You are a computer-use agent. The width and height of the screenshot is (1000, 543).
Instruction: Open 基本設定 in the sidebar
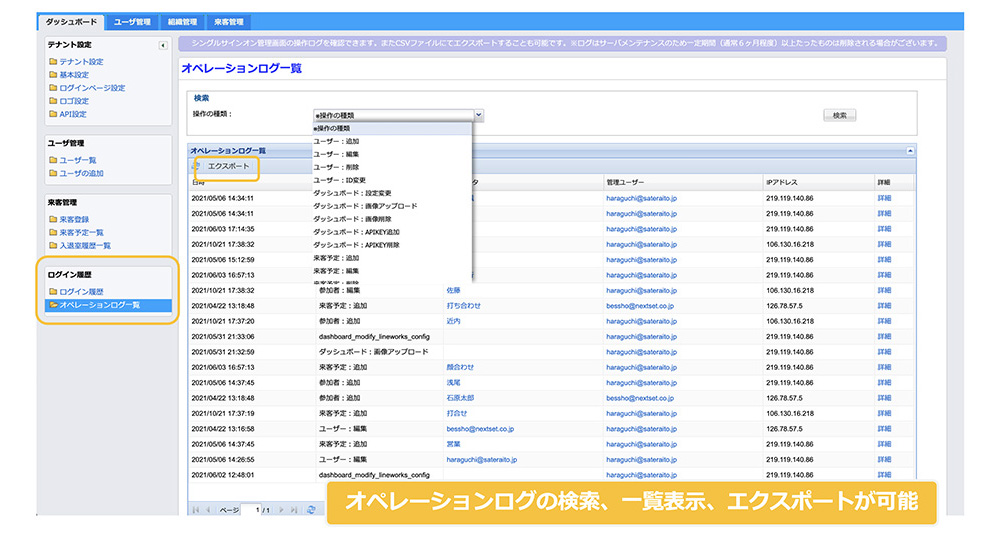coord(74,75)
